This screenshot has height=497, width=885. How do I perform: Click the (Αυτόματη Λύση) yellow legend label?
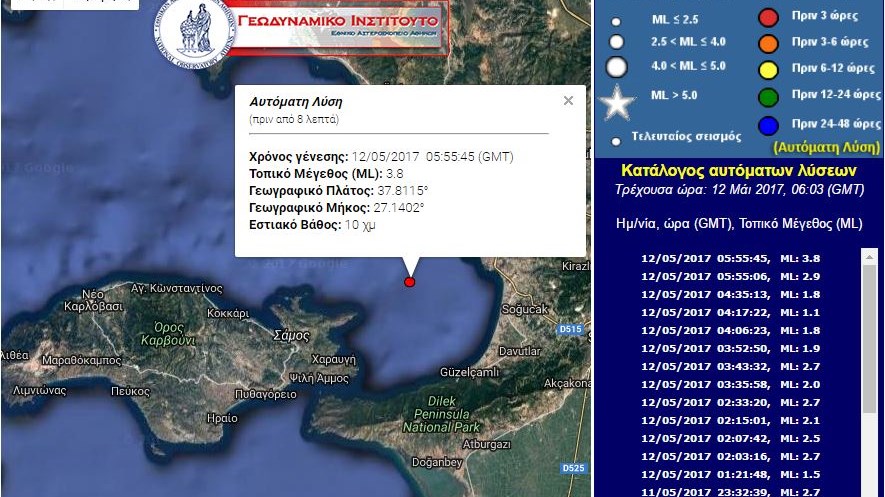pos(826,148)
